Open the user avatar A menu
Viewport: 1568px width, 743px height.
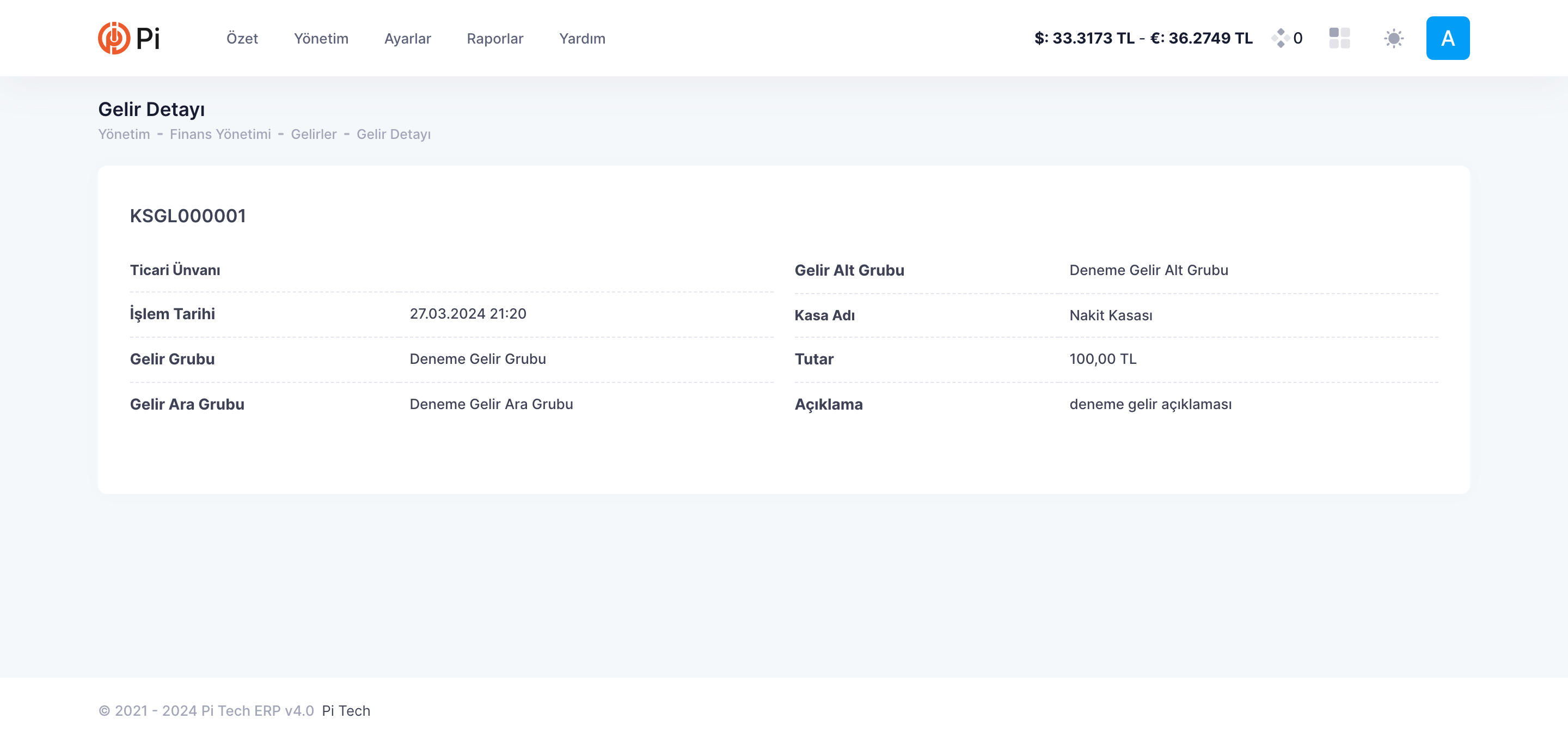(1447, 38)
